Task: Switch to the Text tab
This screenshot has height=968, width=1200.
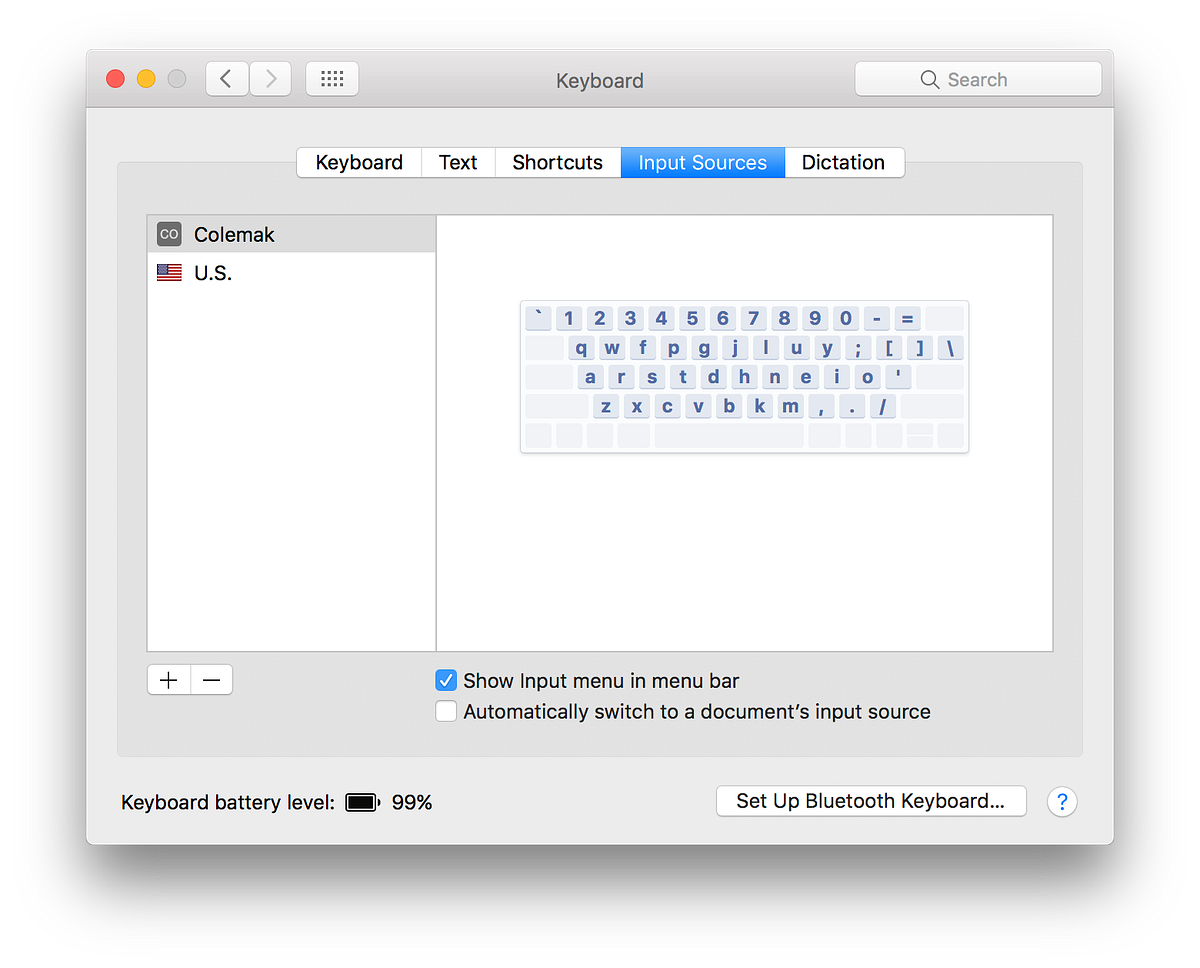Action: pos(457,162)
